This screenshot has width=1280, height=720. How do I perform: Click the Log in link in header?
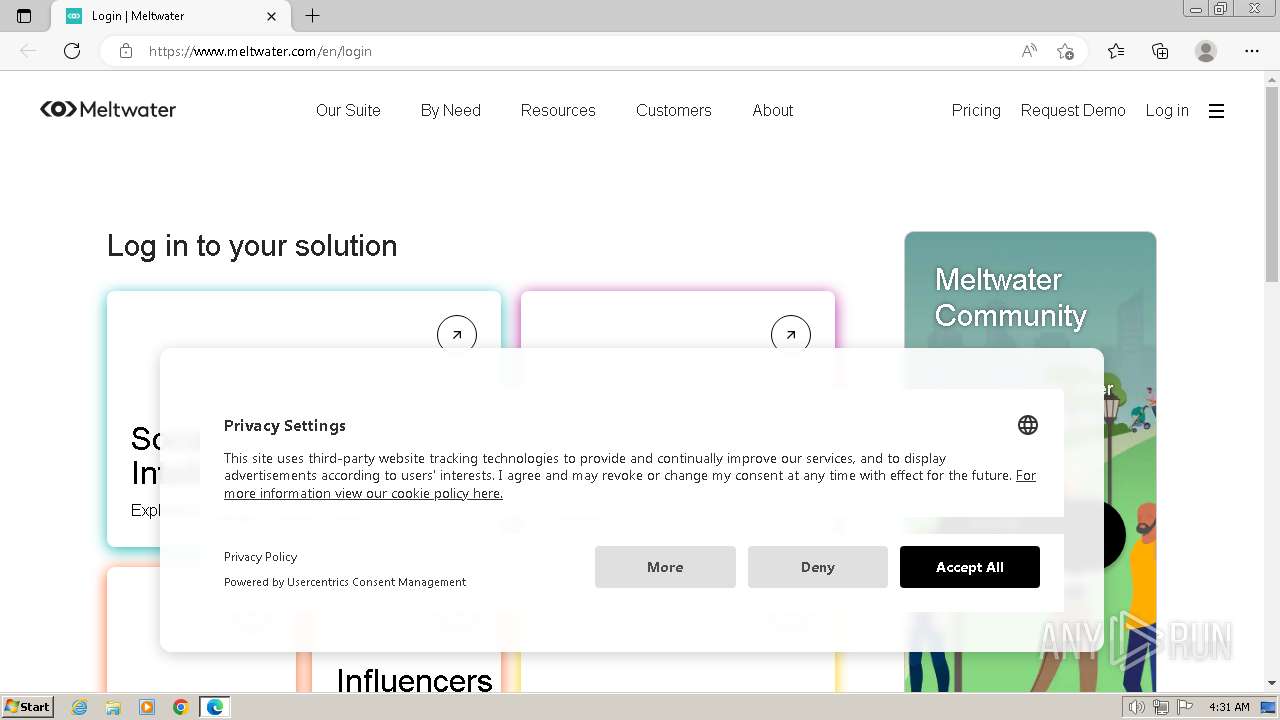[x=1167, y=111]
